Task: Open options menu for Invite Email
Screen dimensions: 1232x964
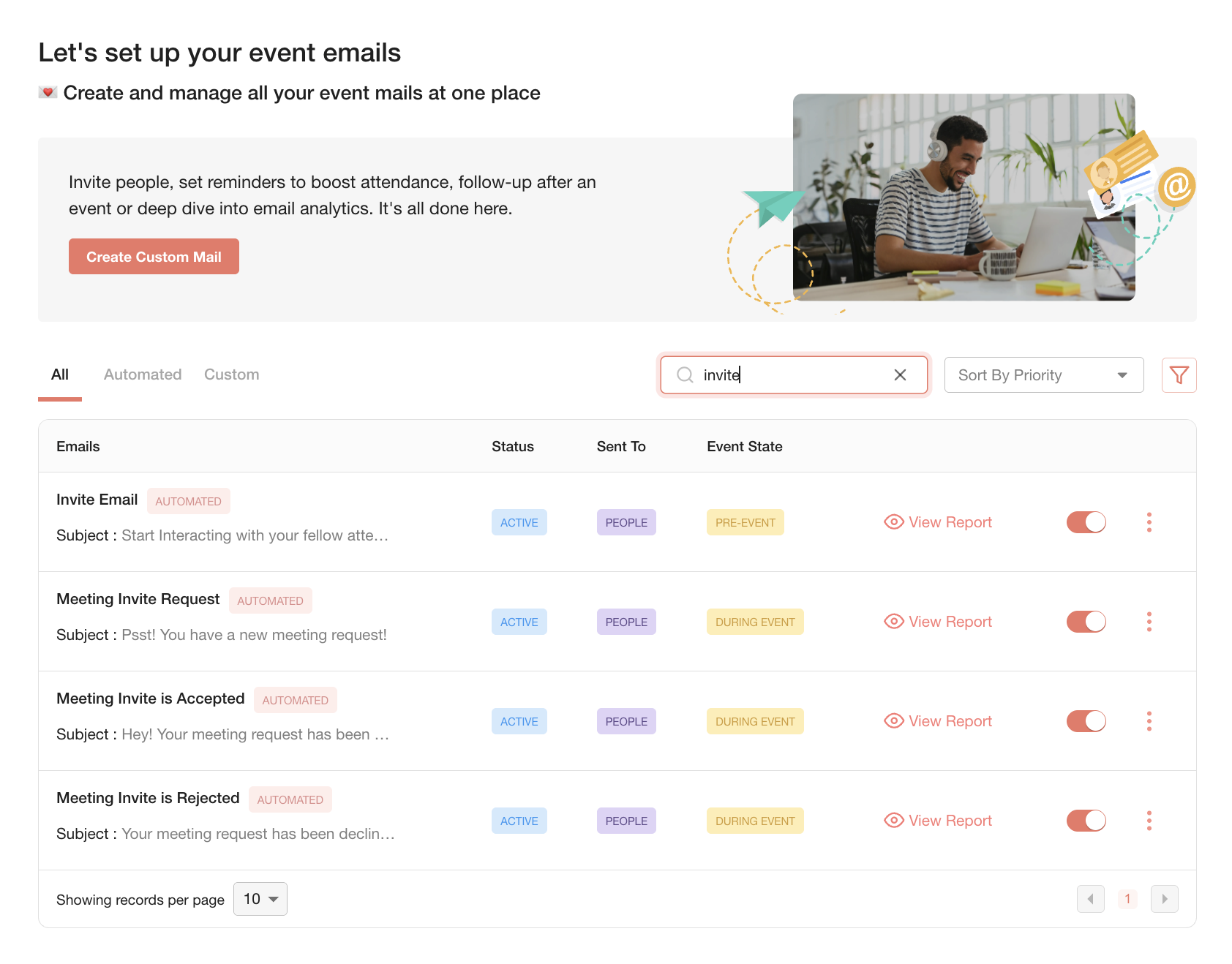Action: pos(1149,522)
